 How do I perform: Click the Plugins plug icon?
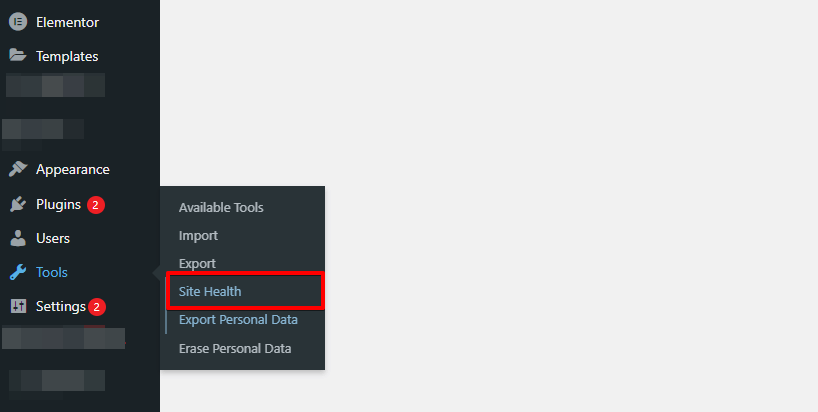[18, 204]
